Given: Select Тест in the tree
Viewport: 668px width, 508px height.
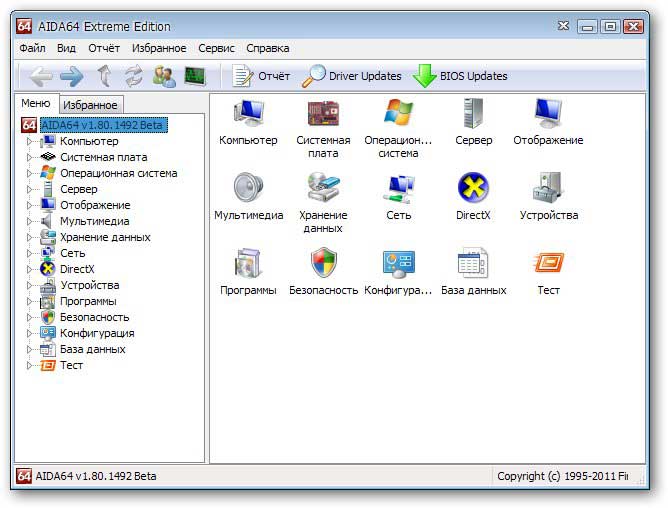Looking at the screenshot, I should point(71,365).
